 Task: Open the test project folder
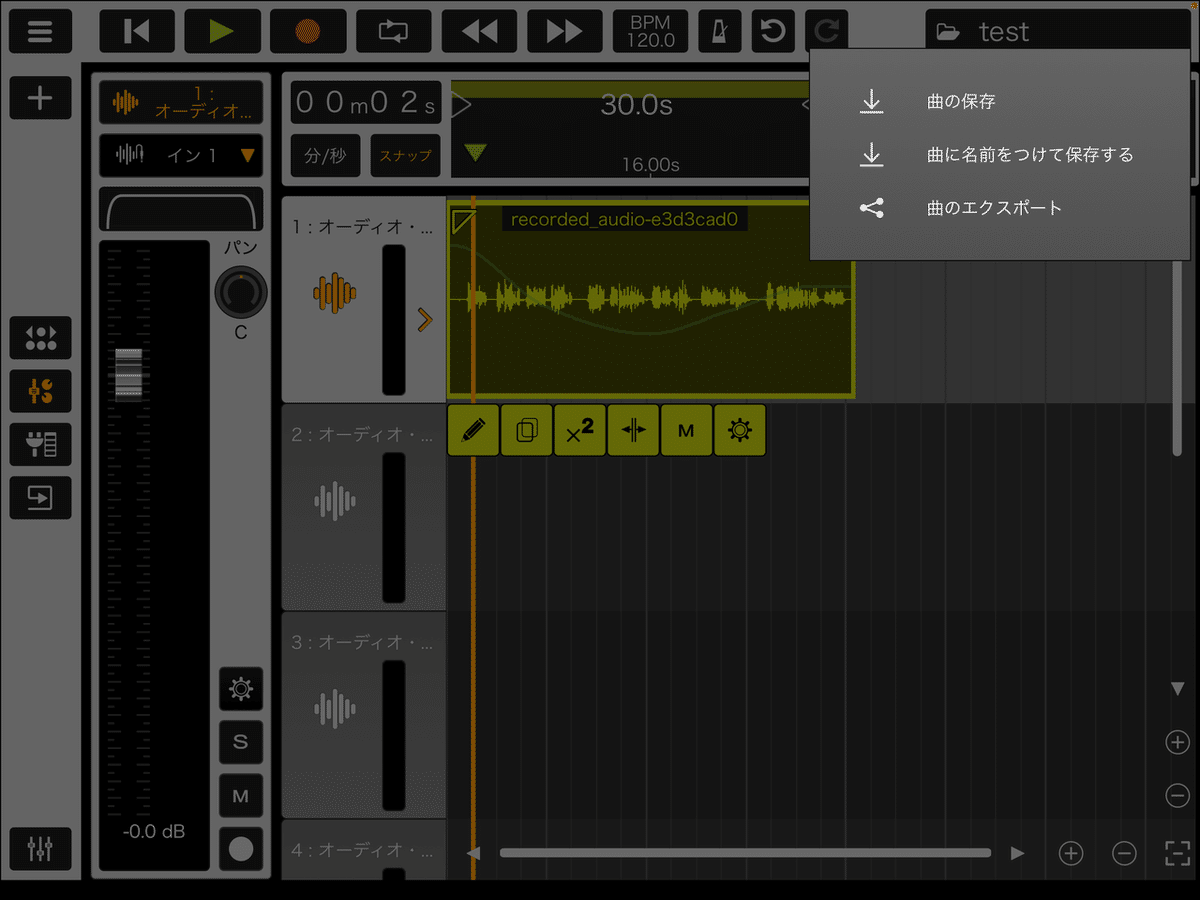pyautogui.click(x=1058, y=32)
